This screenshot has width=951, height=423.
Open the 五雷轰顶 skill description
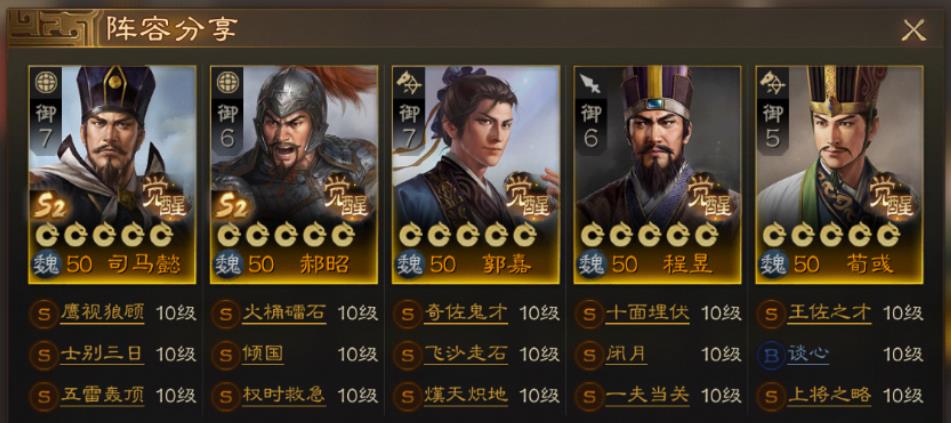click(102, 396)
